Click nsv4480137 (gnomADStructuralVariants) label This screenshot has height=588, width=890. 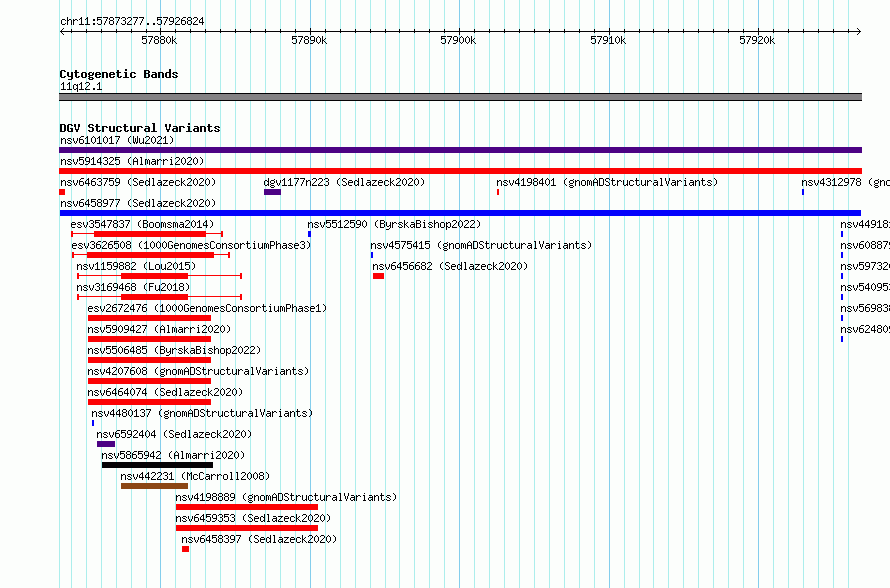pos(202,413)
